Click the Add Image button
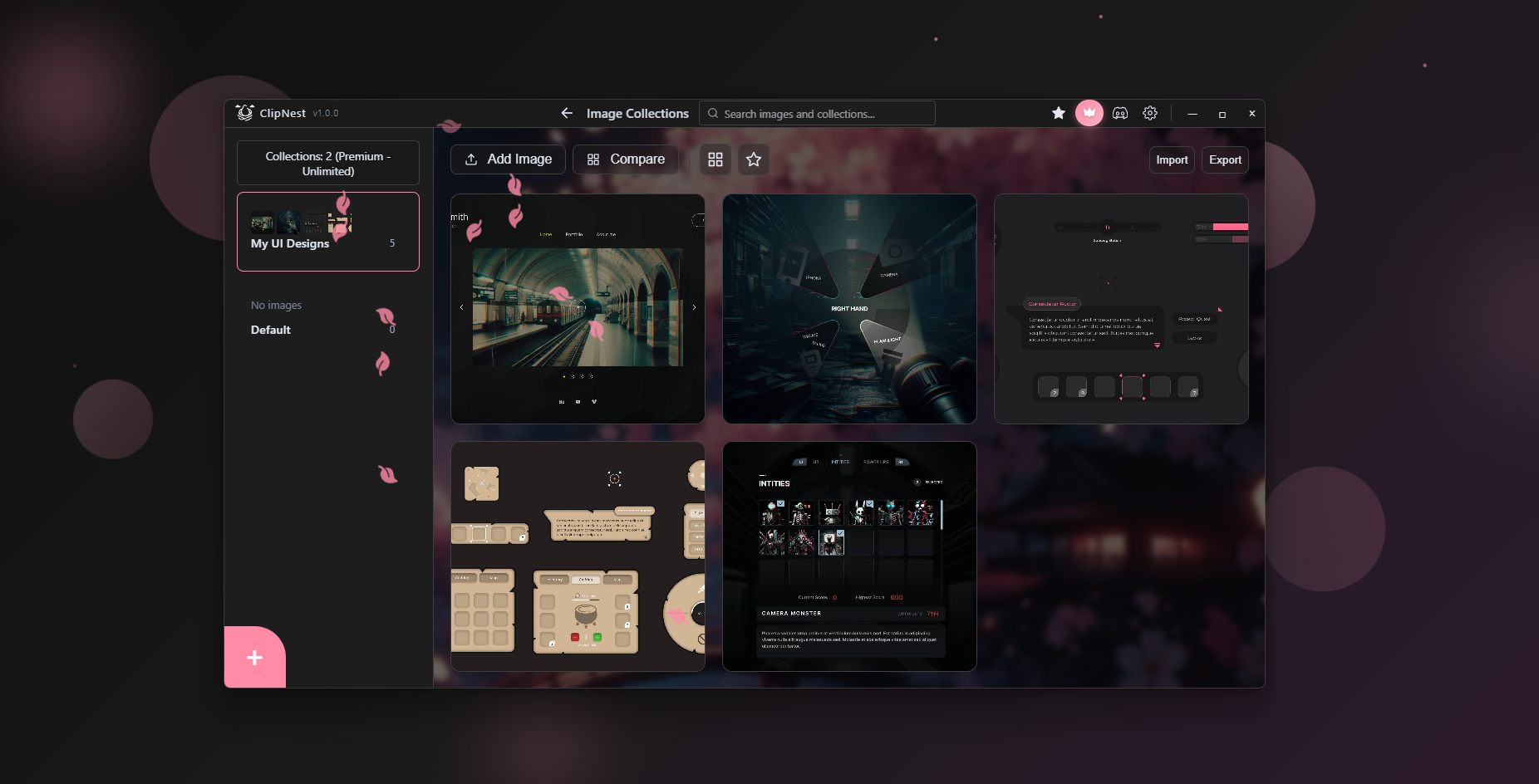1539x784 pixels. [x=508, y=159]
